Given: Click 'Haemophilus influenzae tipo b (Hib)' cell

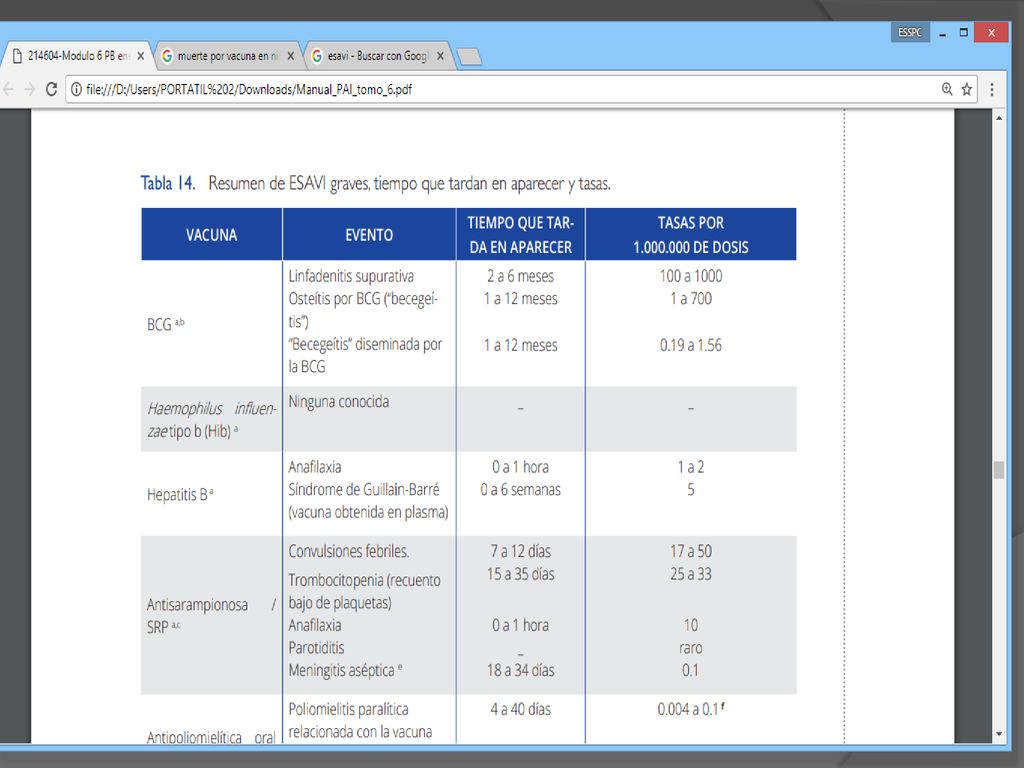Looking at the screenshot, I should (x=212, y=420).
